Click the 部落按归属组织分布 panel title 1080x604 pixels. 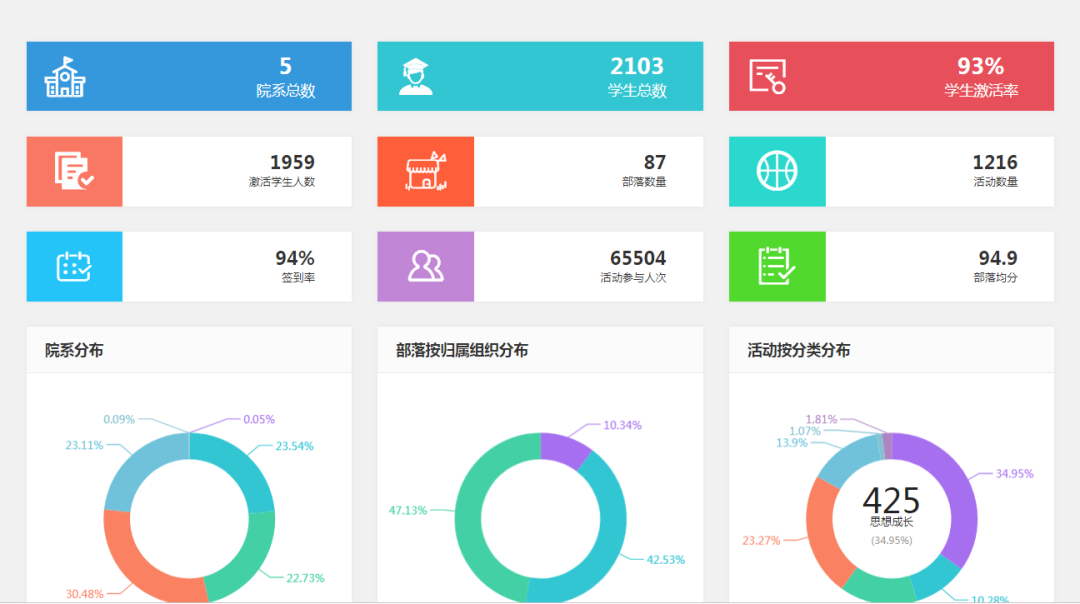462,350
